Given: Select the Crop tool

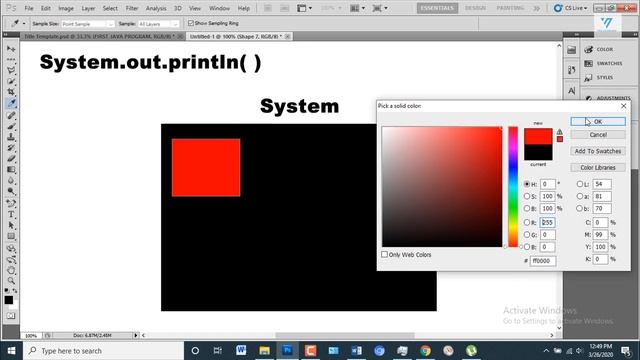Looking at the screenshot, I should coord(11,92).
